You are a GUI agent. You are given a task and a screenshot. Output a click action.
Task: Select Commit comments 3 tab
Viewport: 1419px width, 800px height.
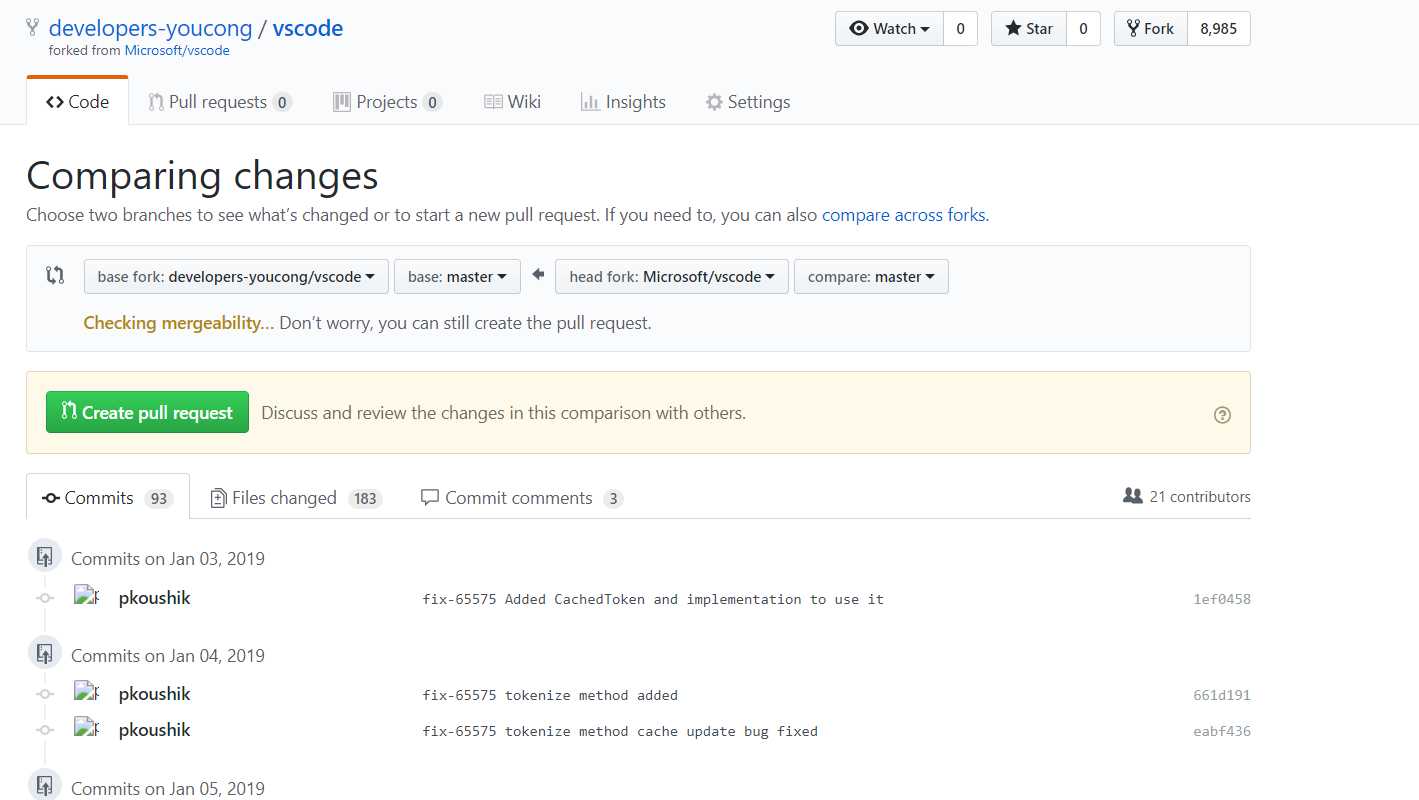pos(522,498)
